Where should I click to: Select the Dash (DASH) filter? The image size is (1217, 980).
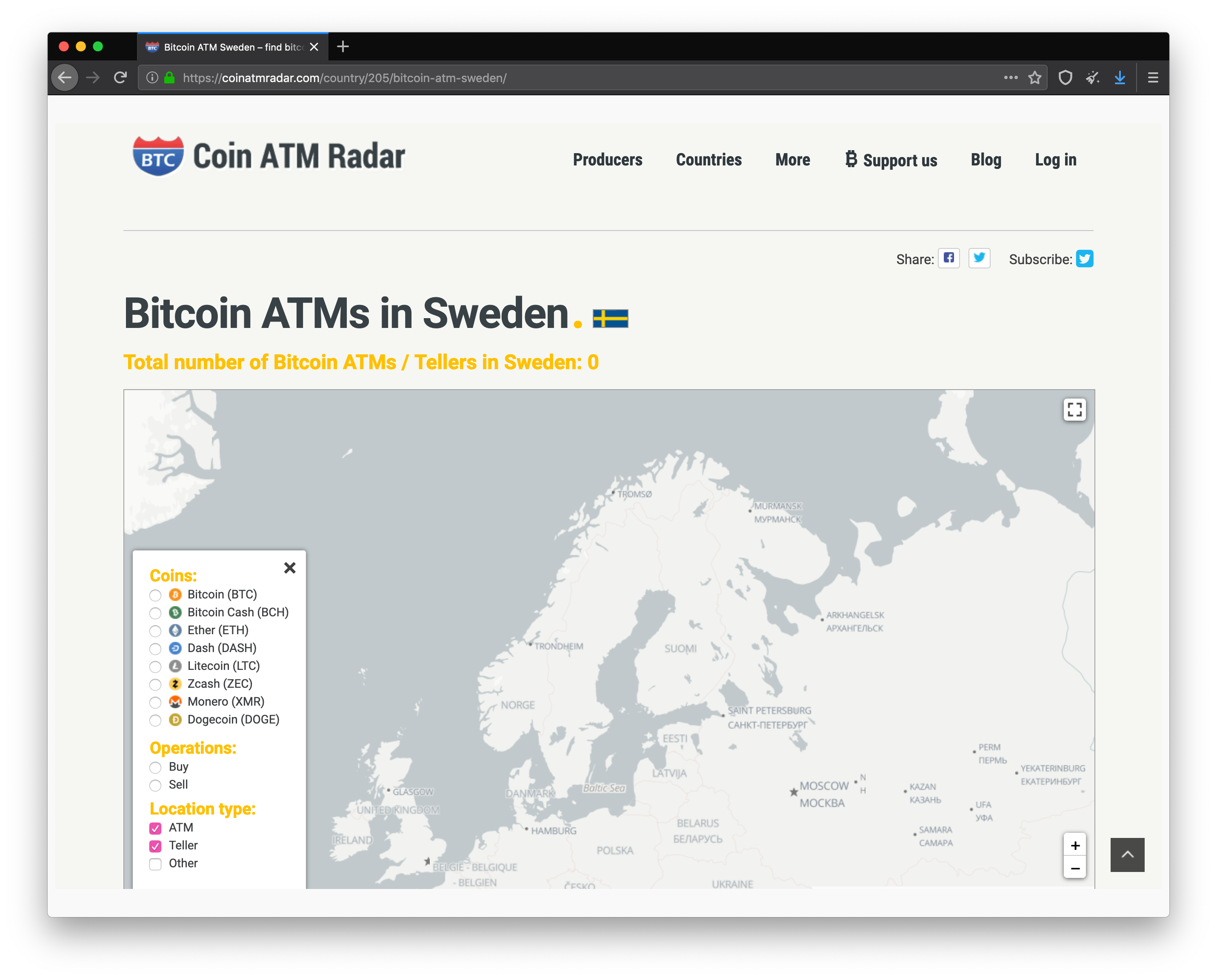[155, 649]
